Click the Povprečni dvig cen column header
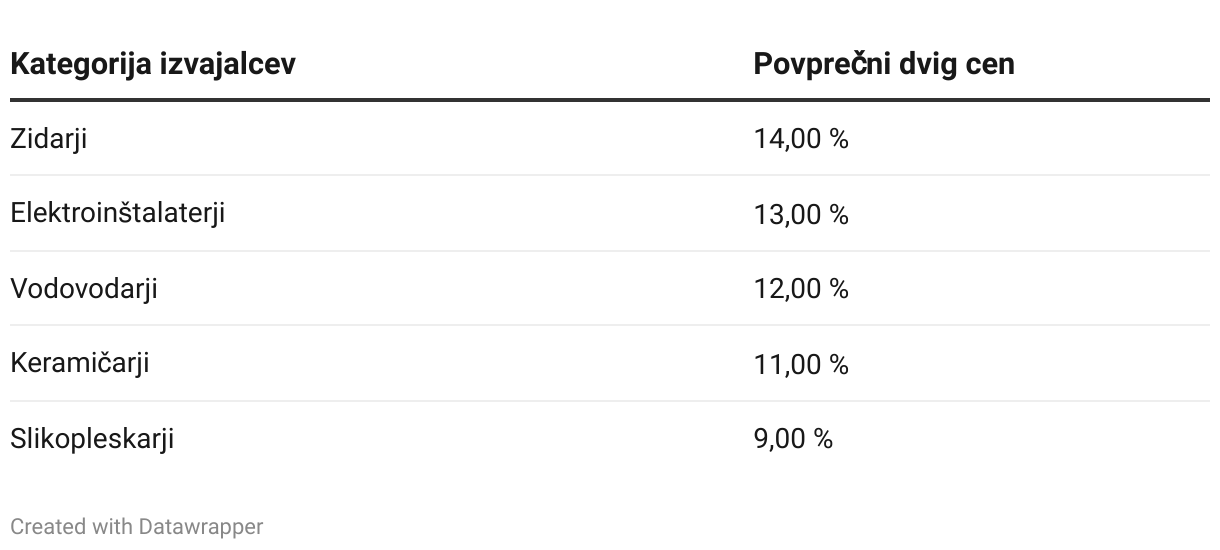This screenshot has height=550, width=1220. [883, 64]
